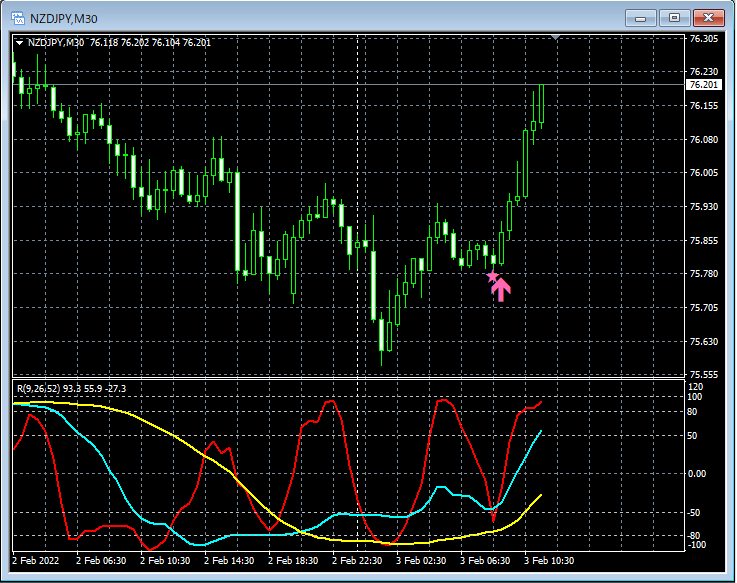This screenshot has height=583, width=737.
Task: Maximize the NZDJPY,M30 chart window
Action: 674,18
